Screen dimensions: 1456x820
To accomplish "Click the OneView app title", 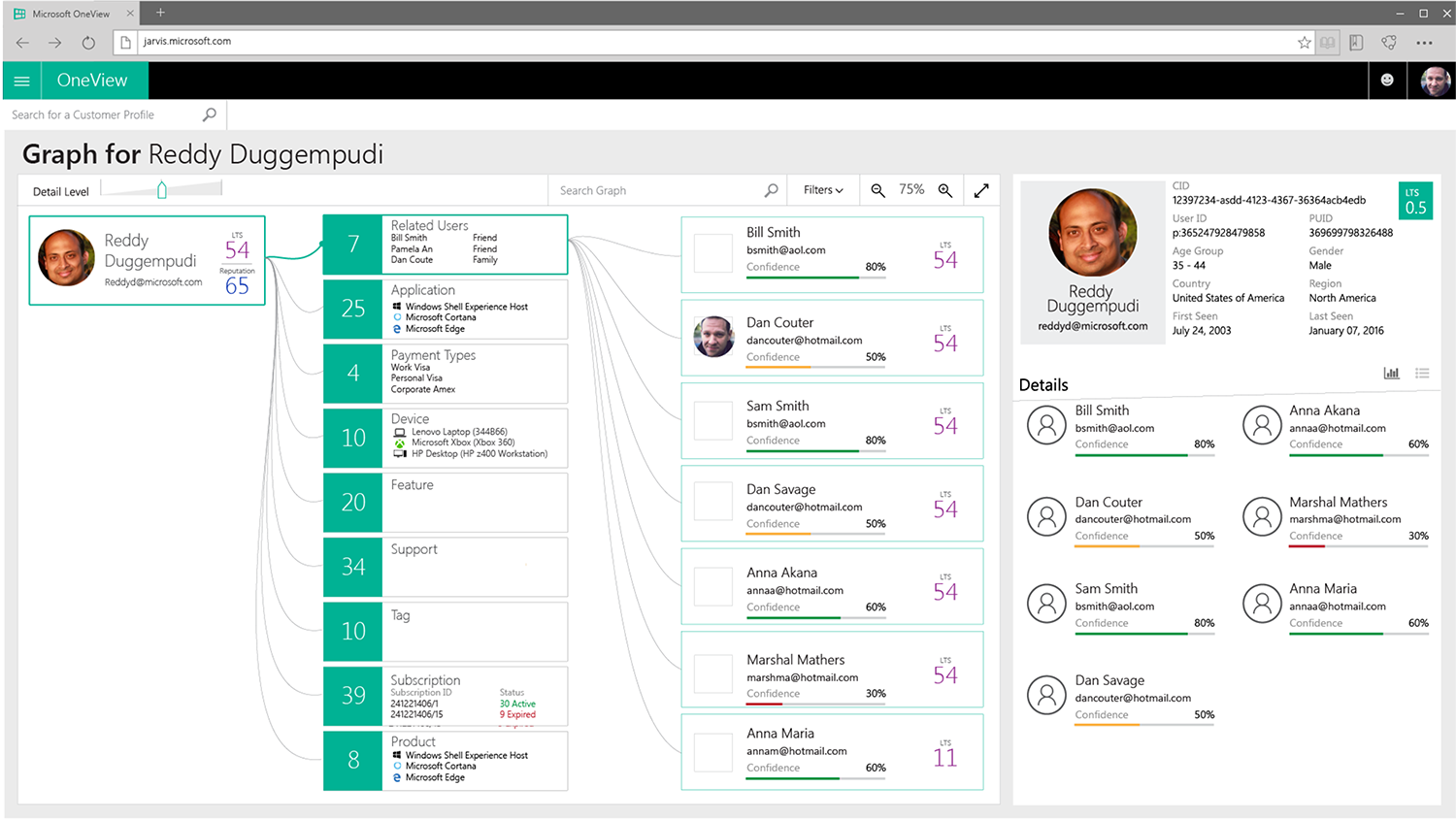I will click(x=92, y=81).
